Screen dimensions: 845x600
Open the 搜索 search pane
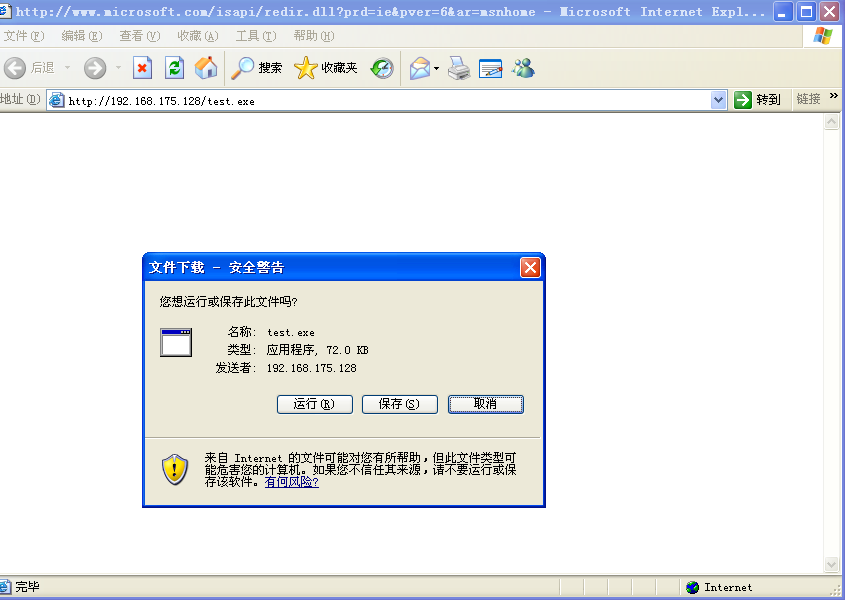pos(257,68)
